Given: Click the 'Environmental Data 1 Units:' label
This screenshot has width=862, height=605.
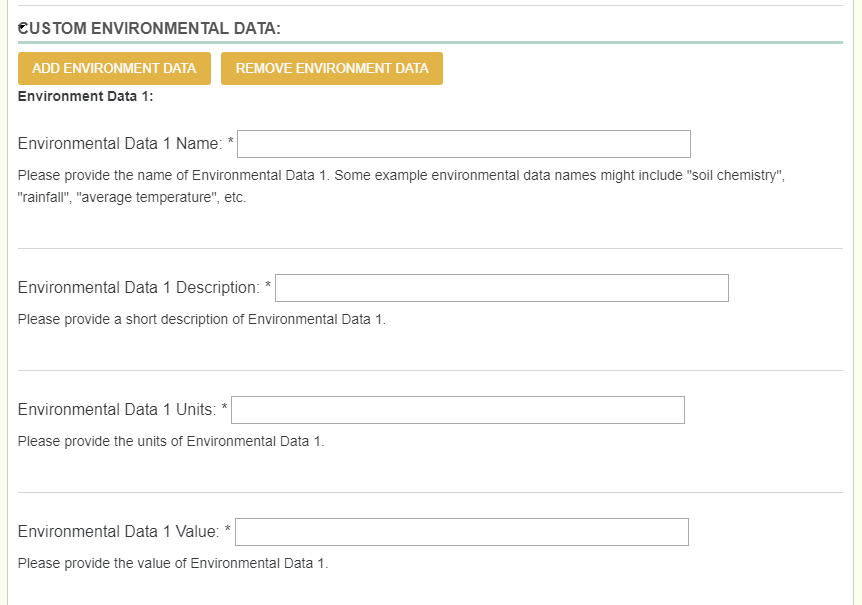Looking at the screenshot, I should tap(117, 410).
